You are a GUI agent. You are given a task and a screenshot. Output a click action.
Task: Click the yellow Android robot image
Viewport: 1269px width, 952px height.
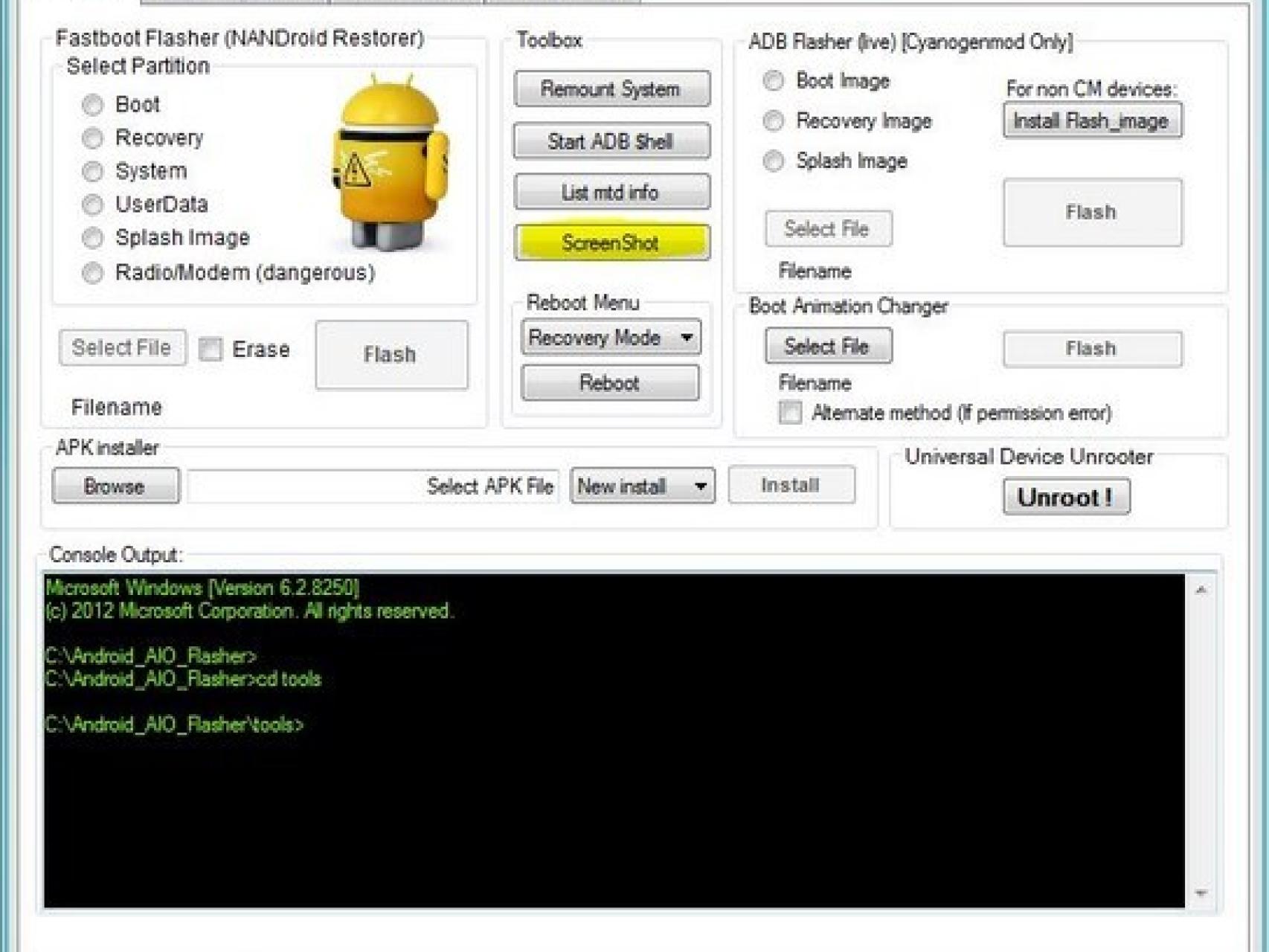click(x=391, y=164)
